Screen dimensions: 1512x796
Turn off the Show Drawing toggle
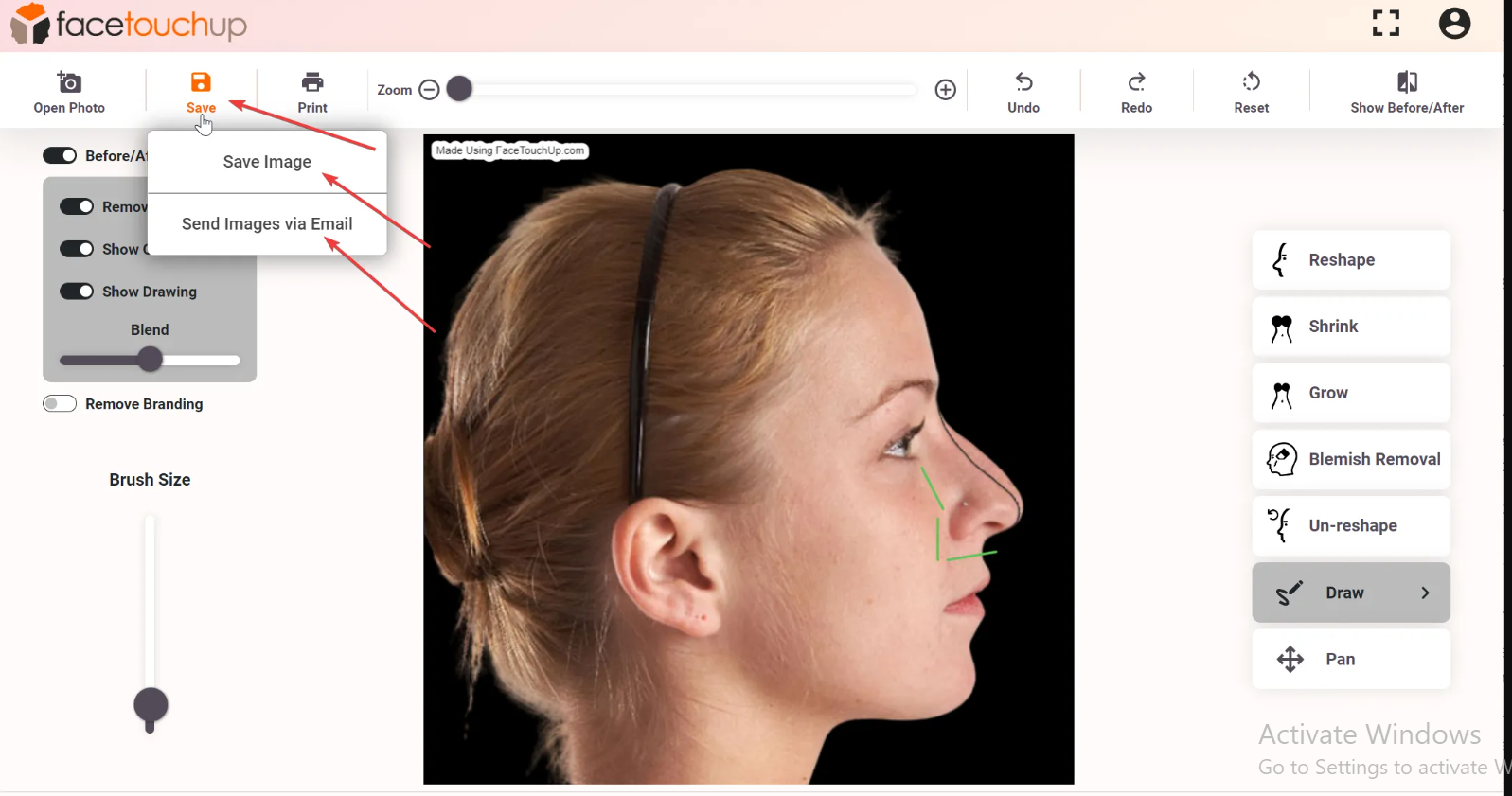pyautogui.click(x=77, y=292)
